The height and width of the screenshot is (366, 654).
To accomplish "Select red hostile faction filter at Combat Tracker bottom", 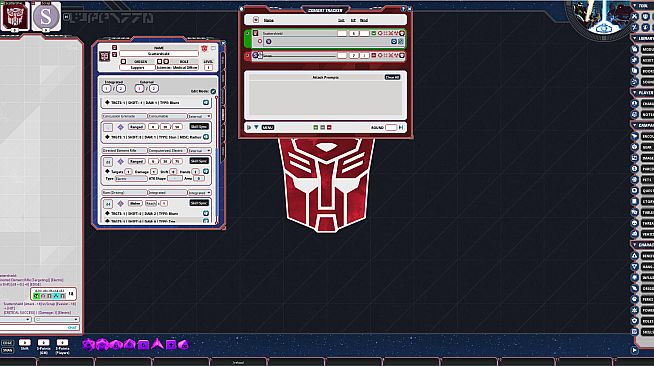I will (329, 127).
